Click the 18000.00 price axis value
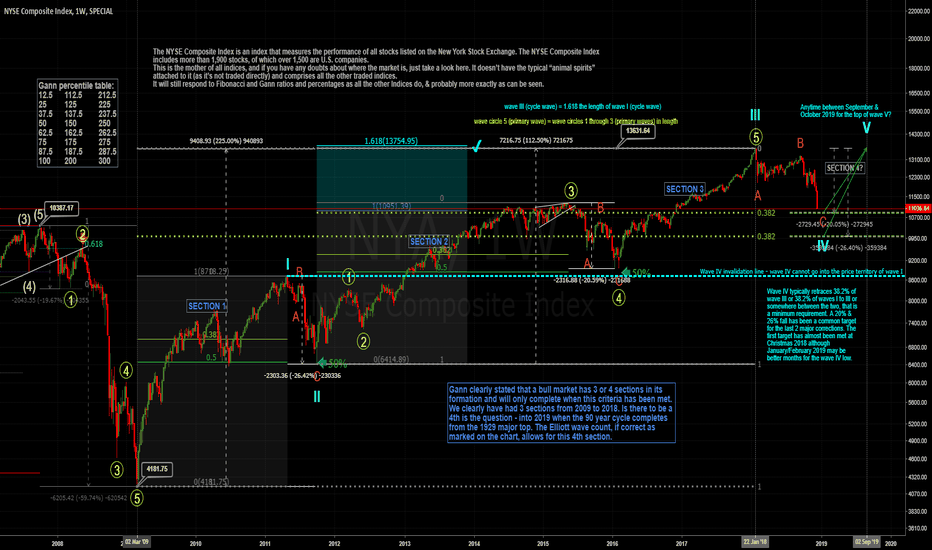Image resolution: width=932 pixels, height=550 pixels. coord(918,68)
